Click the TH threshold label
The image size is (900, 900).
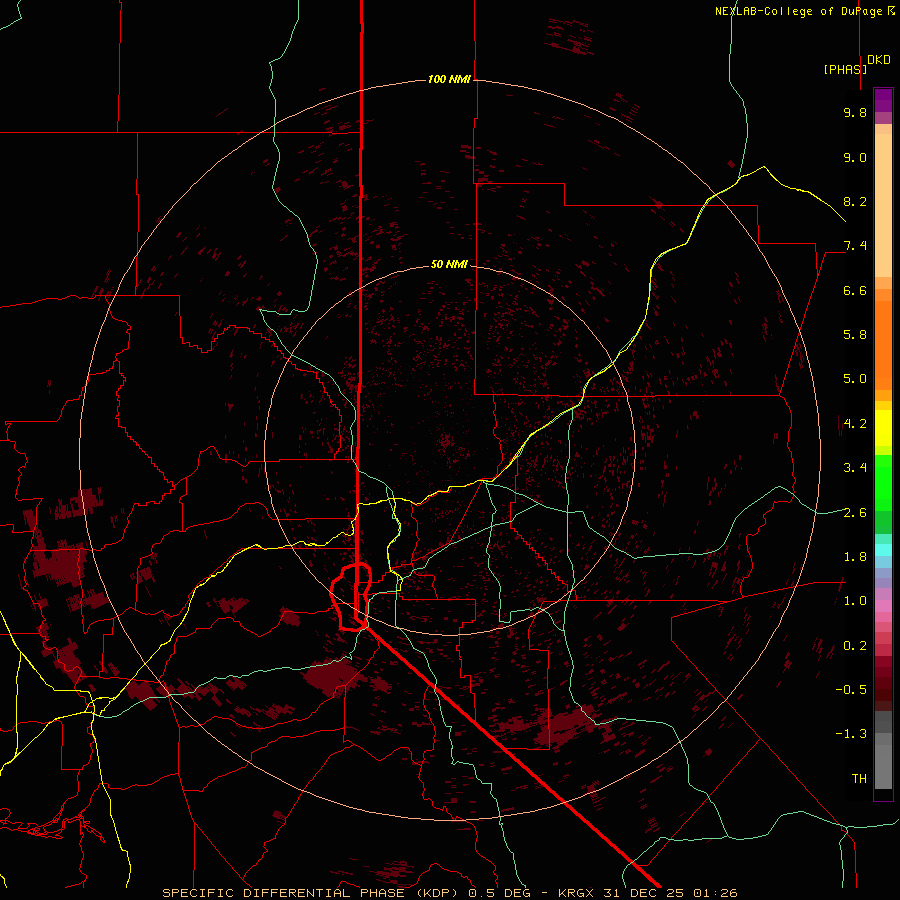click(x=859, y=779)
